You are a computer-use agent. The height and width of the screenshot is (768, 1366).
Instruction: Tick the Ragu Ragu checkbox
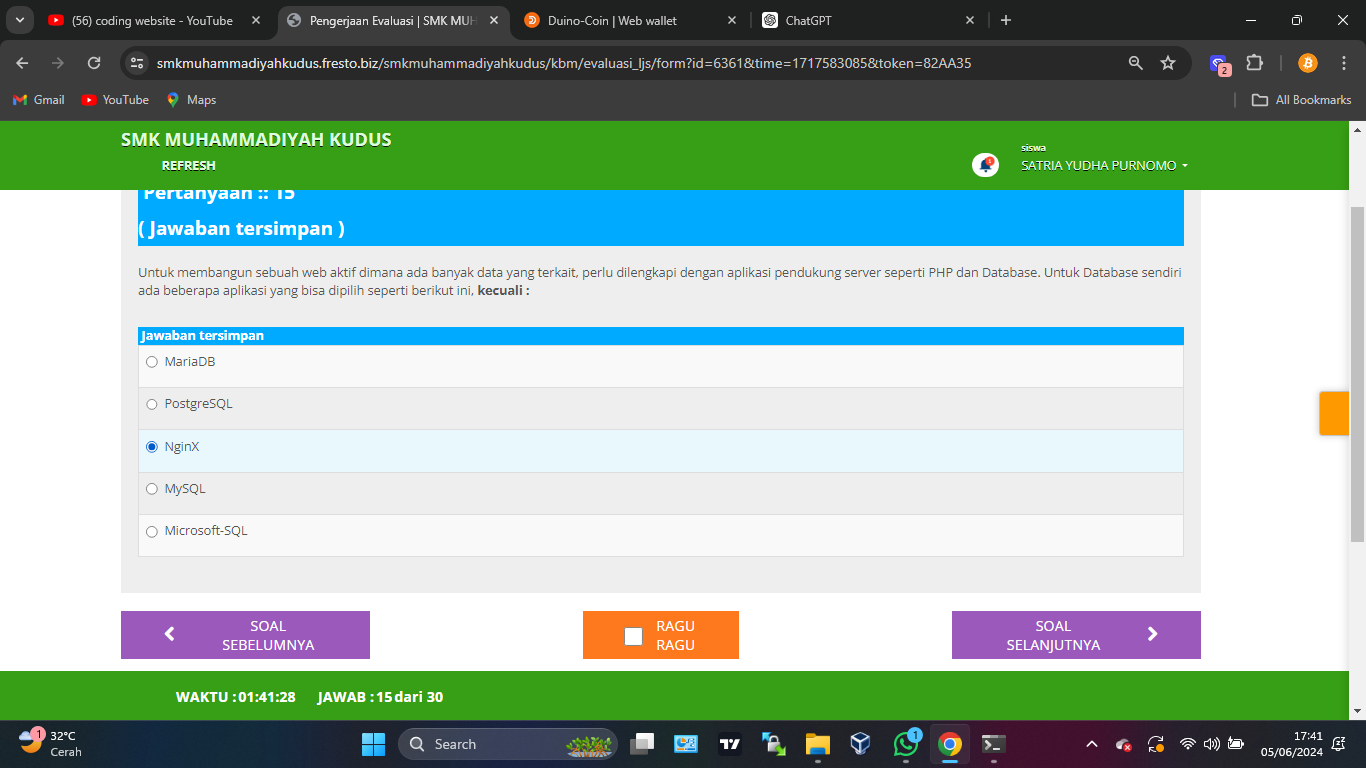pos(633,636)
